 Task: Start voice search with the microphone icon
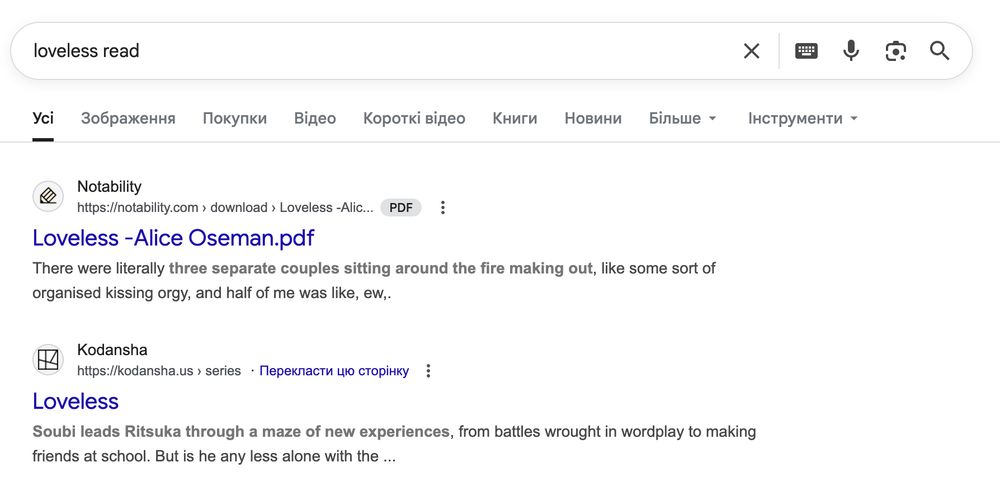851,51
